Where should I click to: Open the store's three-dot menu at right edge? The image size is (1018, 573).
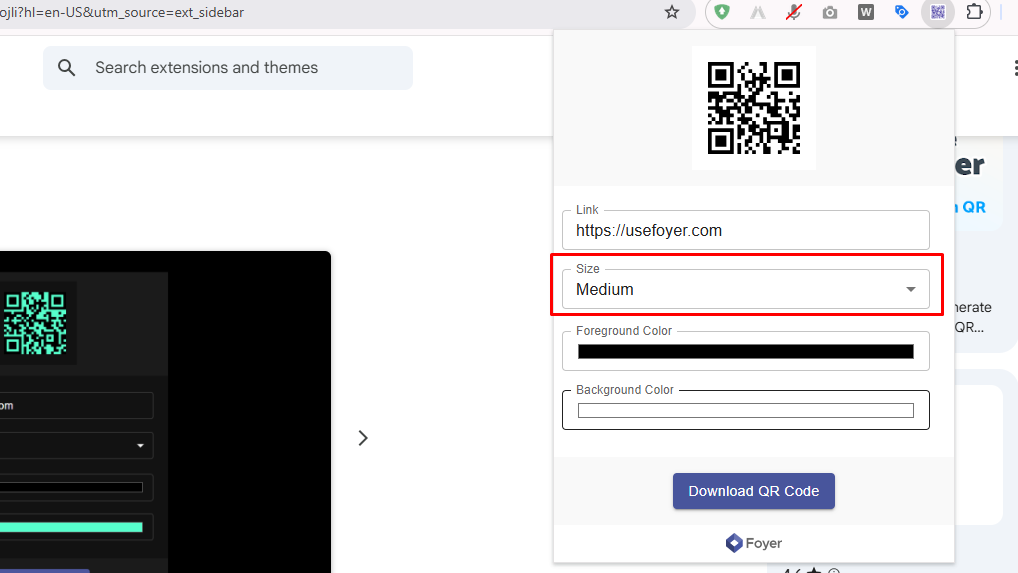[1015, 67]
